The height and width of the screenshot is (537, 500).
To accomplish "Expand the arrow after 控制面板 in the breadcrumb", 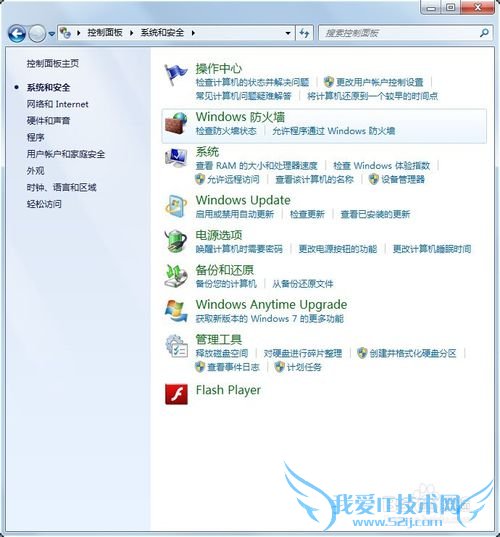I will tap(132, 33).
